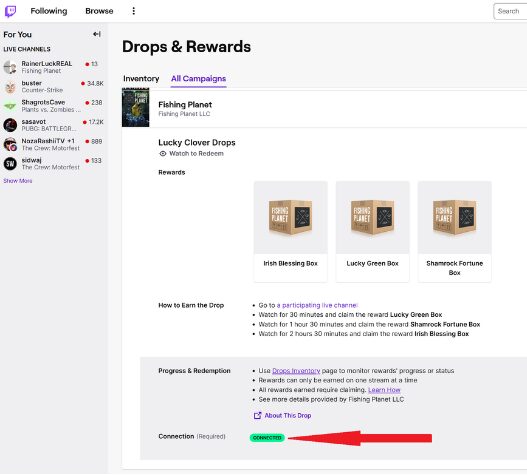Click the Lucky Clover Drops heading
The width and height of the screenshot is (527, 475).
pyautogui.click(x=197, y=143)
